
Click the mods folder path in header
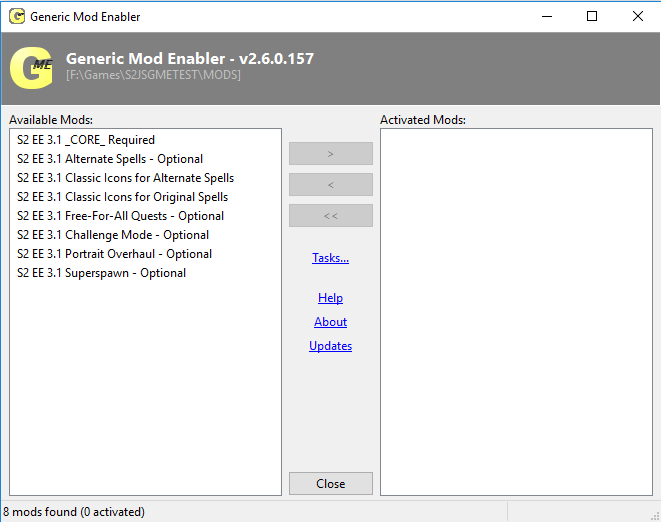pos(153,75)
